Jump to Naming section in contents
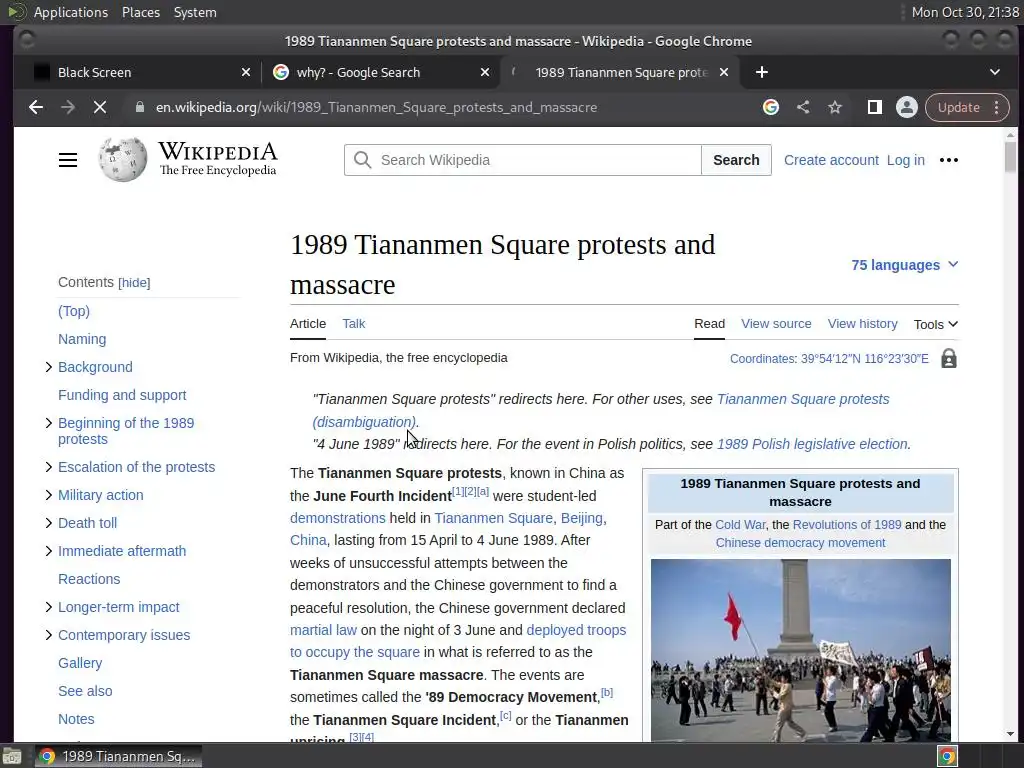The height and width of the screenshot is (768, 1024). click(82, 339)
